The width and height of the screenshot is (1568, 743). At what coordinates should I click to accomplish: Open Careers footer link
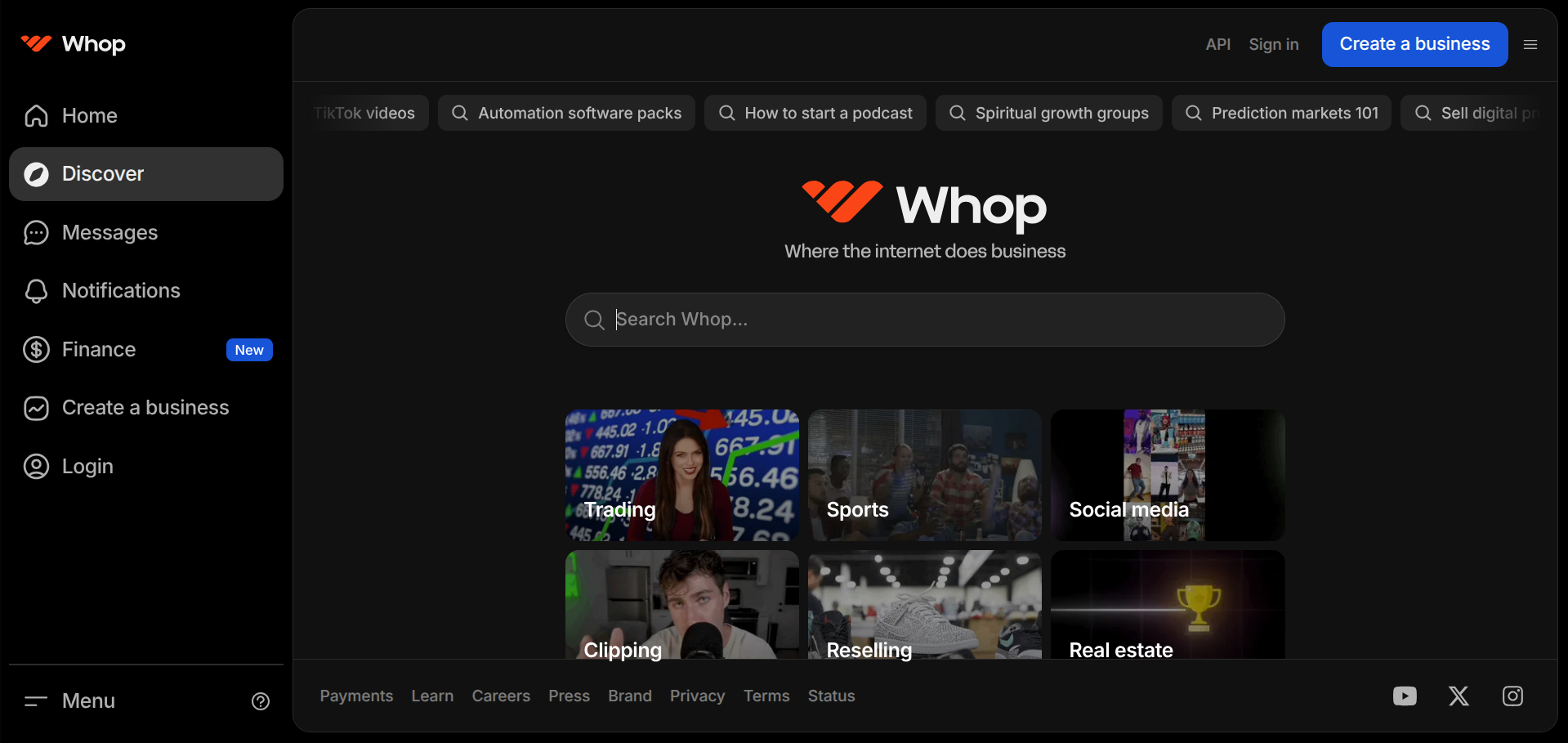click(501, 696)
